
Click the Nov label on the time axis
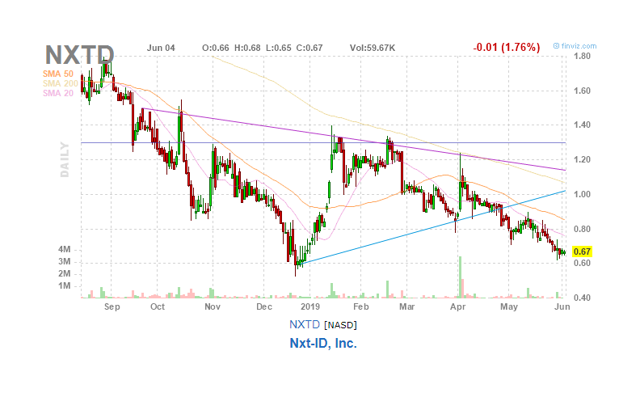coord(212,306)
